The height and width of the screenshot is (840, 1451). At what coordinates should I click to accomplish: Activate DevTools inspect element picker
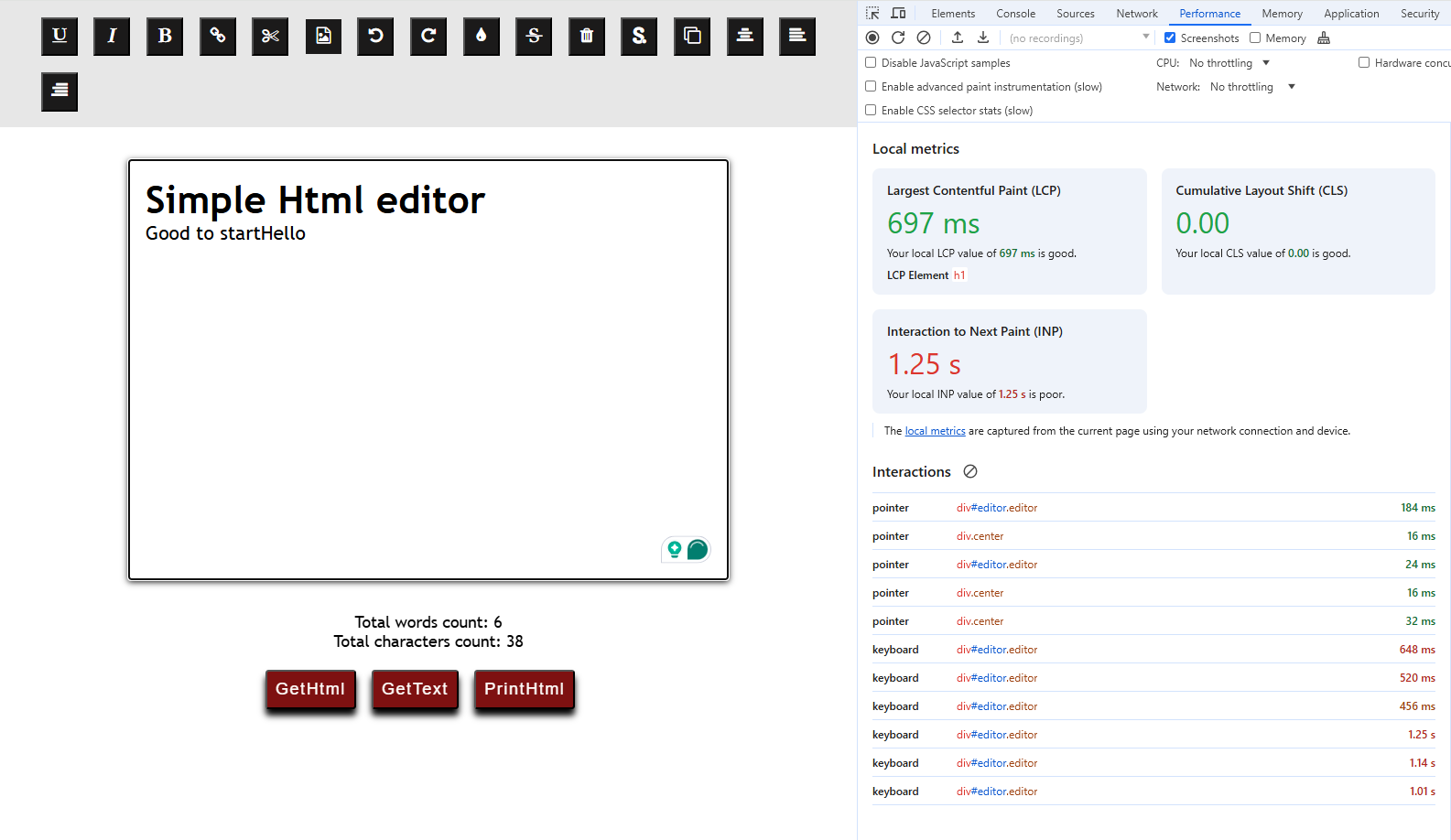click(872, 13)
